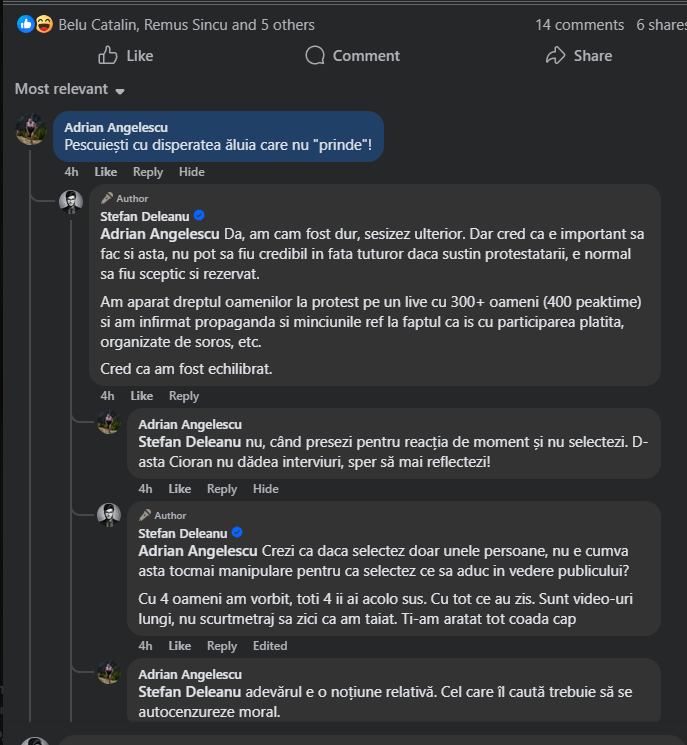Screen dimensions: 687x745
Task: Like the "Cred ca am fost echilibrat" reply
Action: click(142, 396)
